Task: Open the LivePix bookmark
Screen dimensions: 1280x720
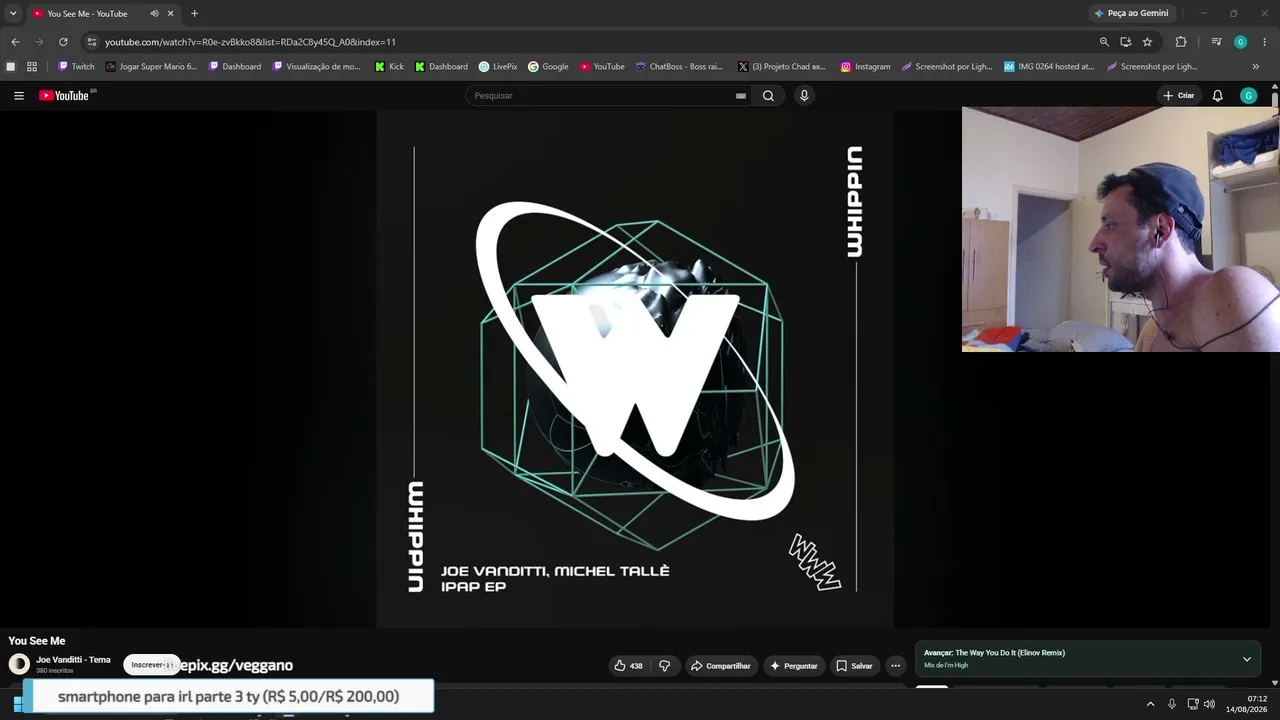Action: [x=498, y=67]
